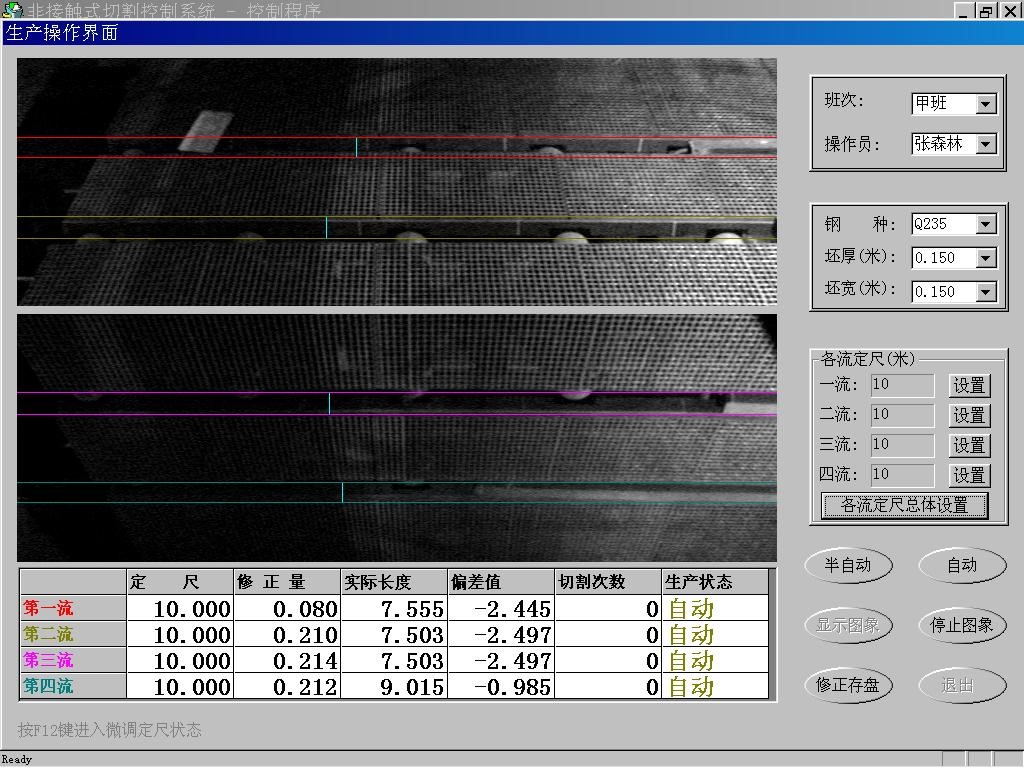The width and height of the screenshot is (1024, 768).
Task: Expand the 操作员 operator dropdown
Action: (x=986, y=144)
